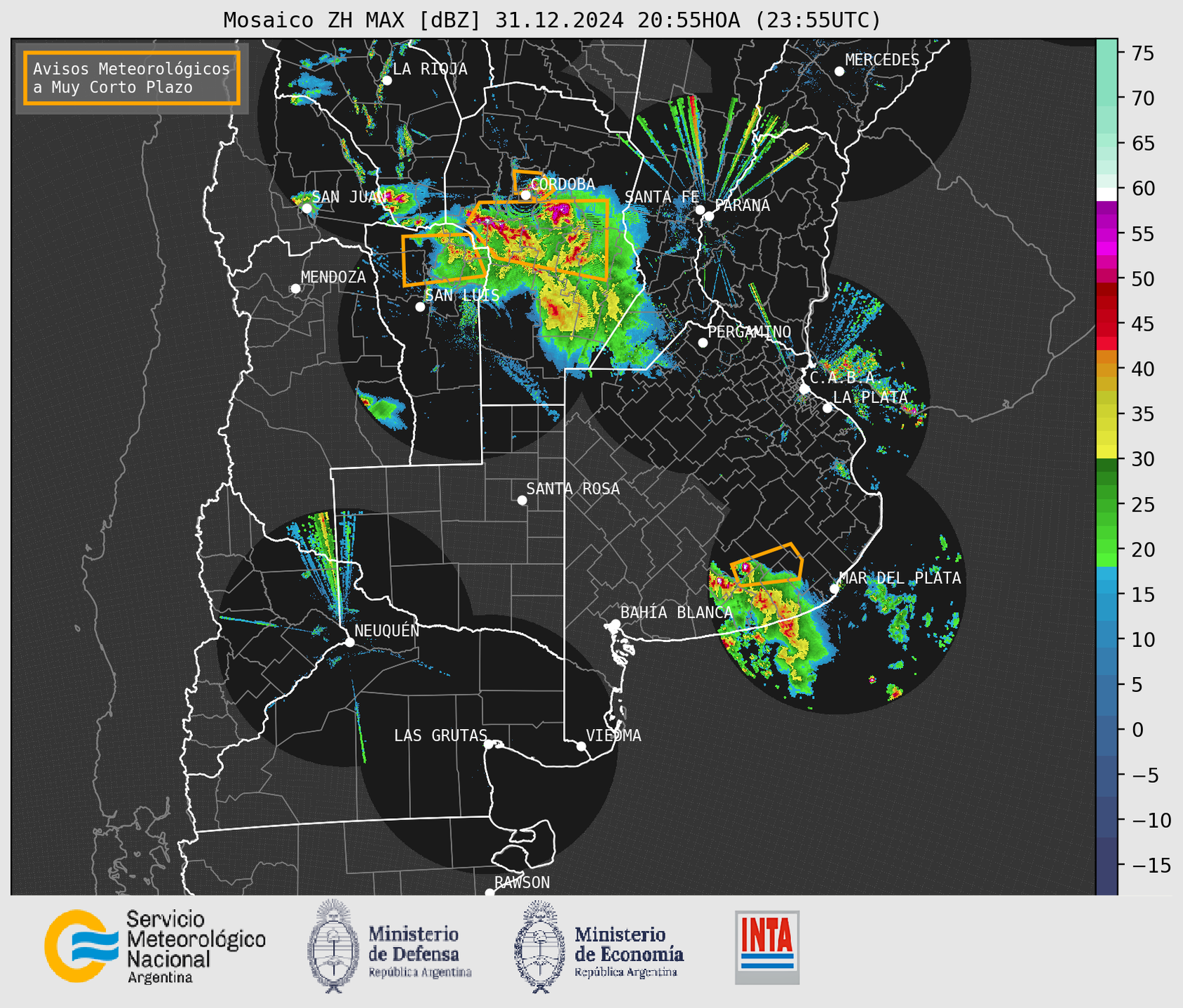
Task: Click the LA RIOJA city label
Action: click(x=430, y=69)
